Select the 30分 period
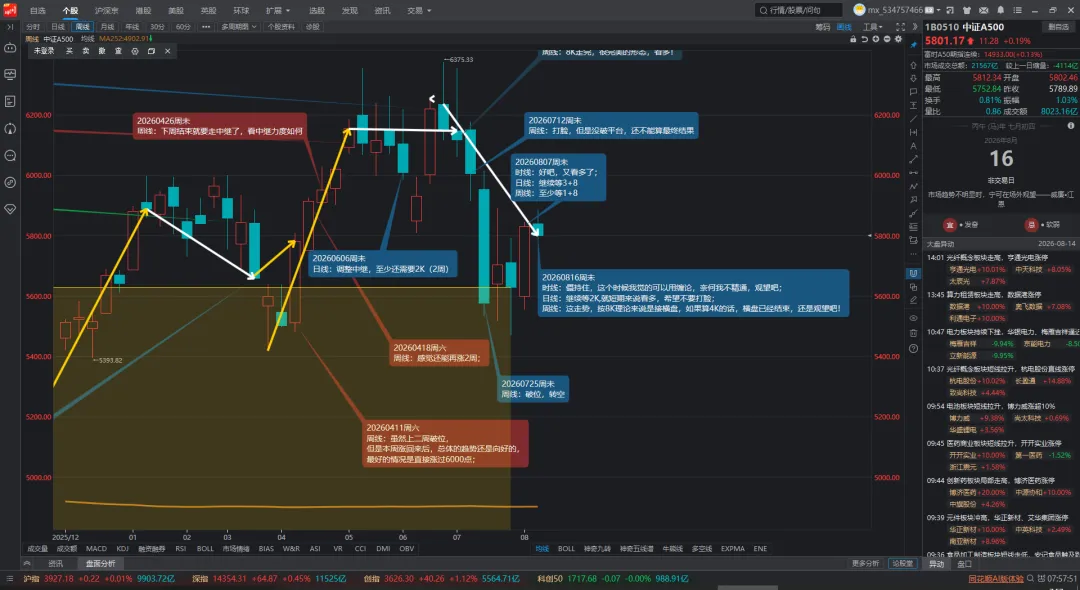Image resolution: width=1080 pixels, height=590 pixels. click(158, 27)
